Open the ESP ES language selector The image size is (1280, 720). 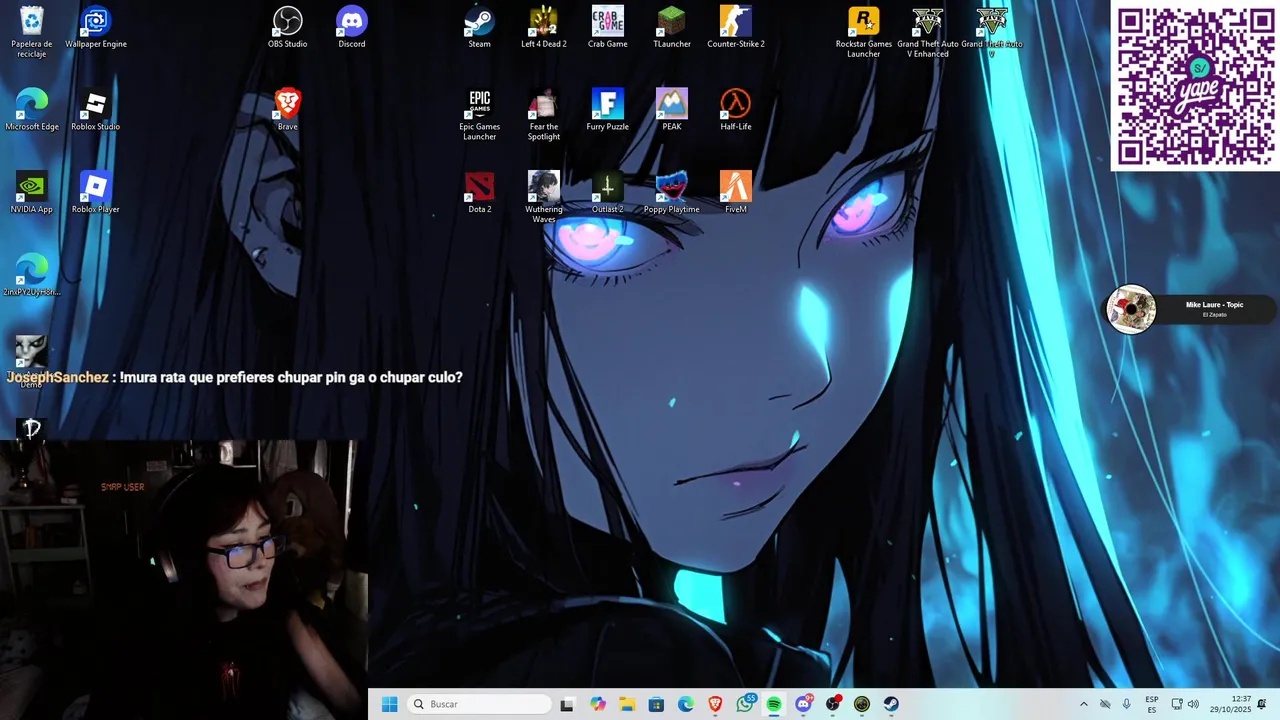(1152, 704)
